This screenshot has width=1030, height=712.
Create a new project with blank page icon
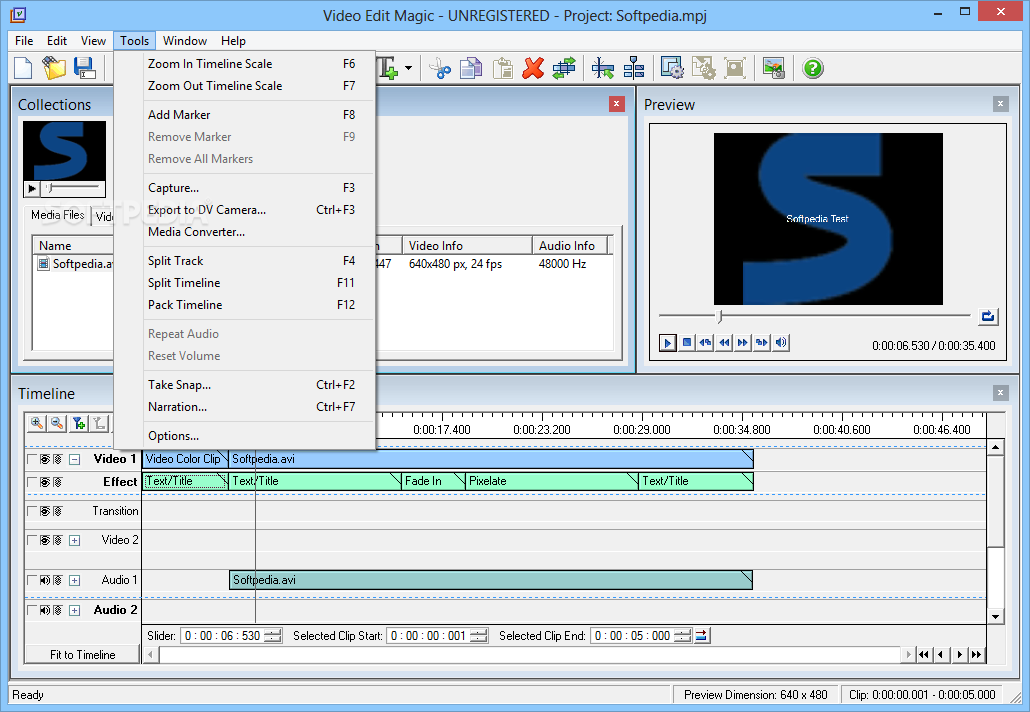(x=24, y=68)
